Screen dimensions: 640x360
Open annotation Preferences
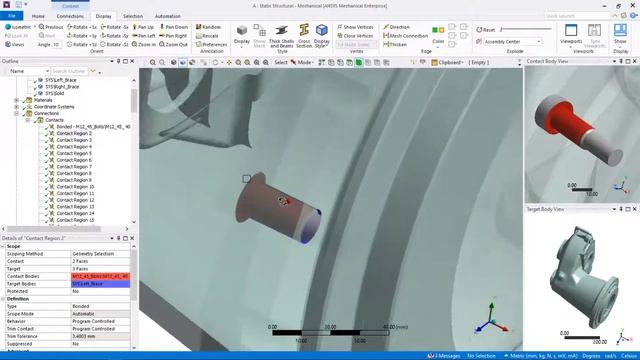(211, 44)
